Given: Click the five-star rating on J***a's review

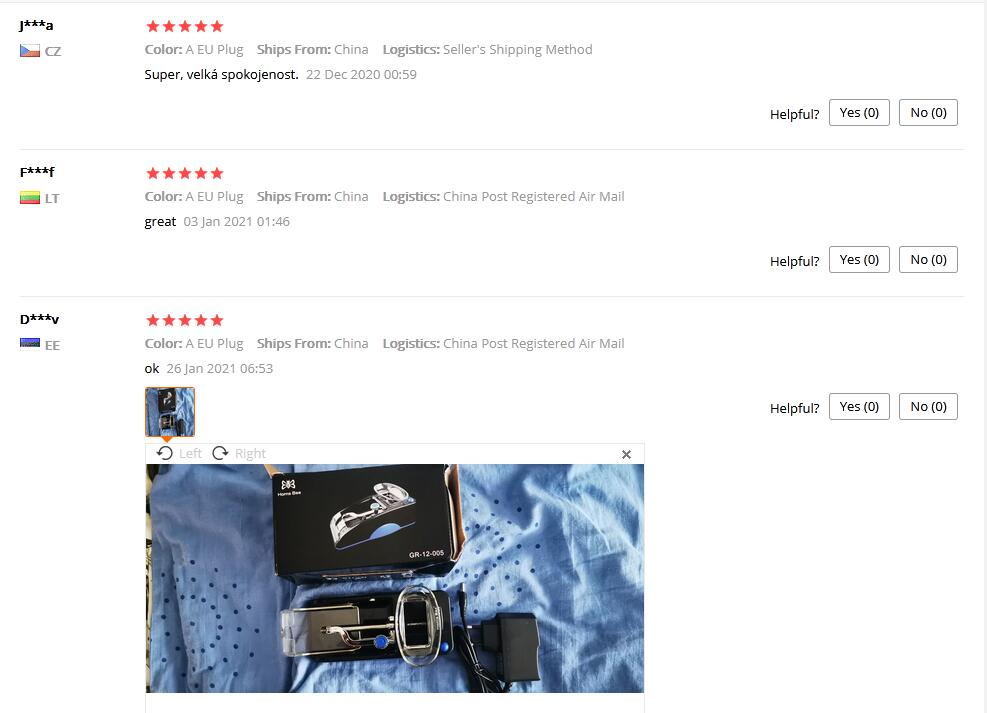Looking at the screenshot, I should coord(184,26).
